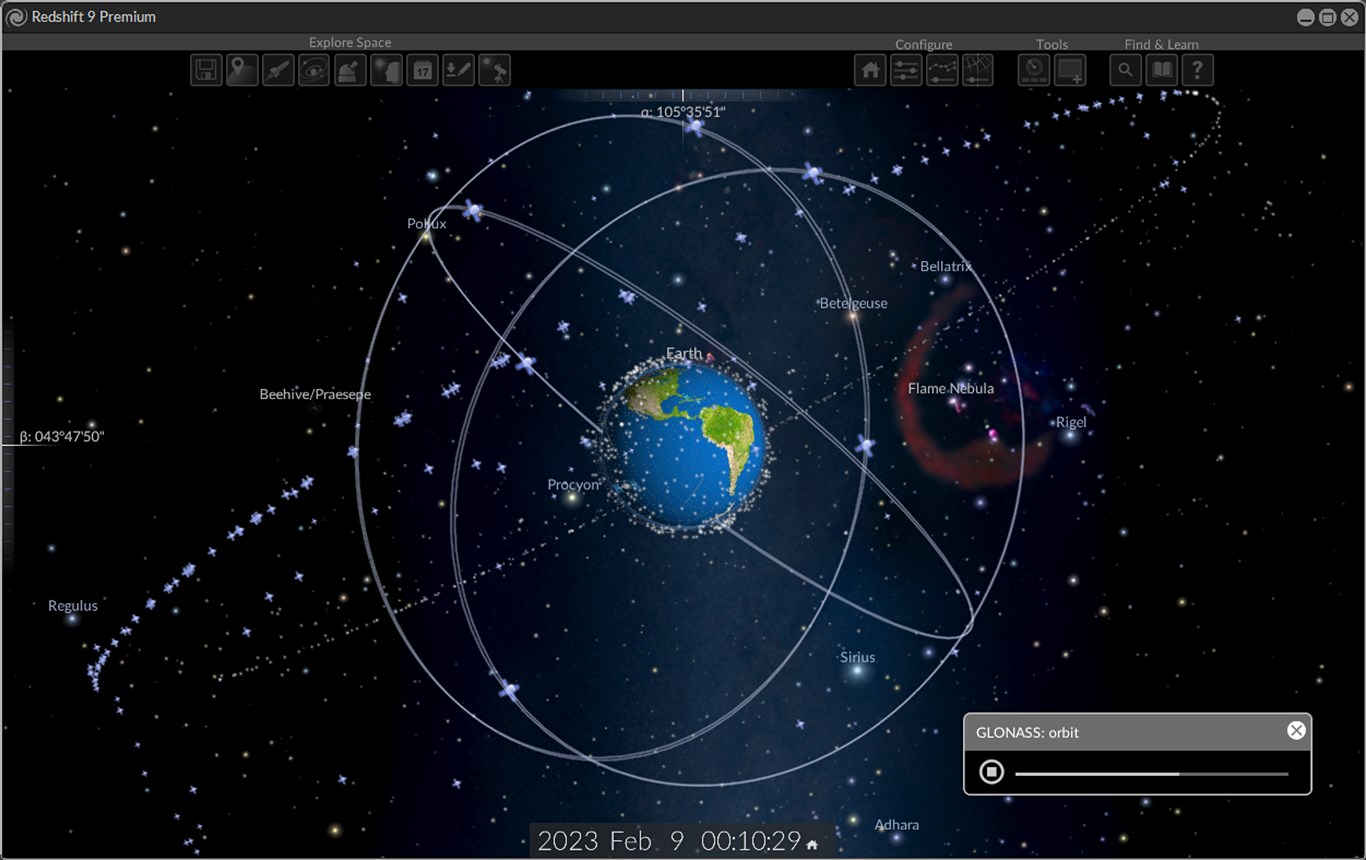Viewport: 1366px width, 860px height.
Task: Select the Bellatrix star label
Action: (946, 267)
